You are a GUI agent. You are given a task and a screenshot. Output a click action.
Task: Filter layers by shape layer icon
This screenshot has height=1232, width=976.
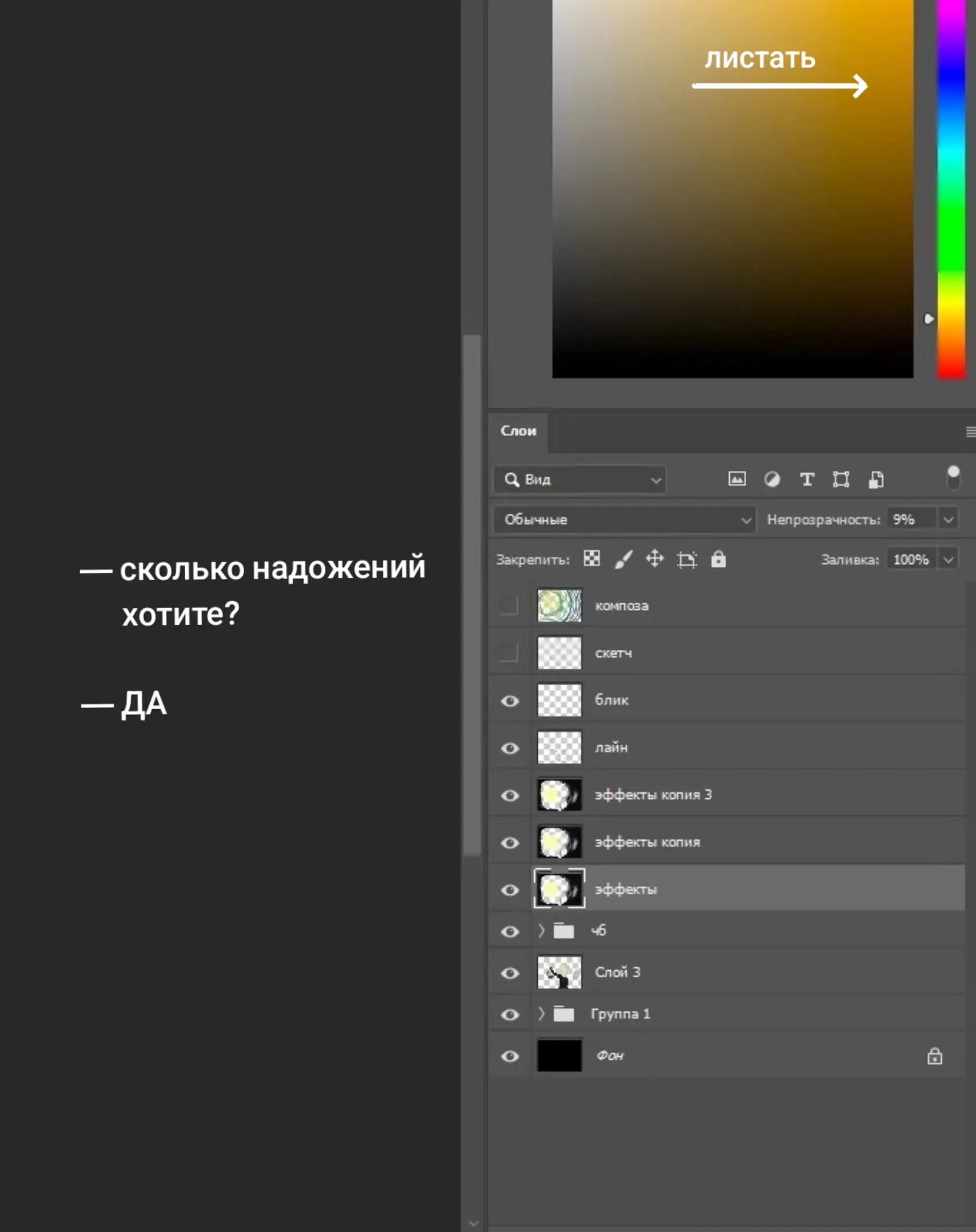point(841,479)
